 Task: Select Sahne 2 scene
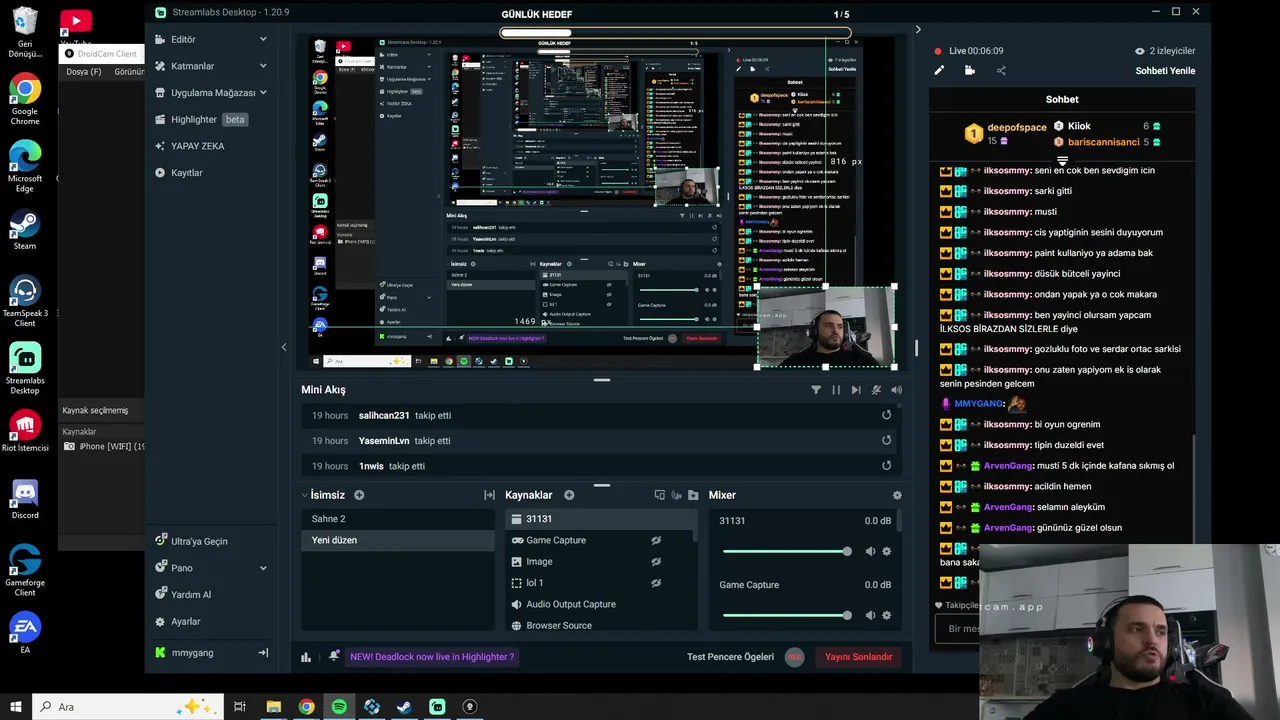(x=397, y=519)
